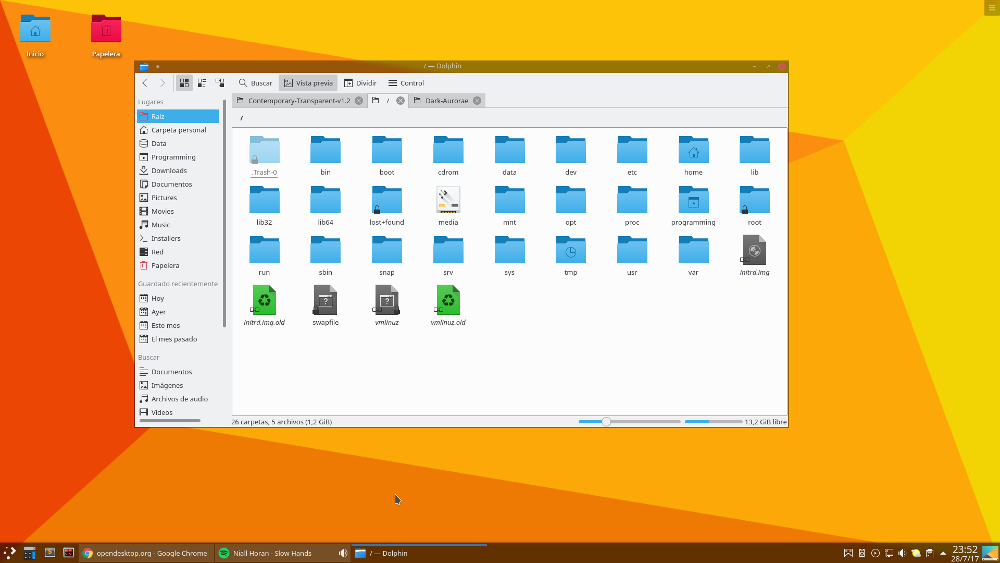Close the root '/' tab

click(x=401, y=101)
